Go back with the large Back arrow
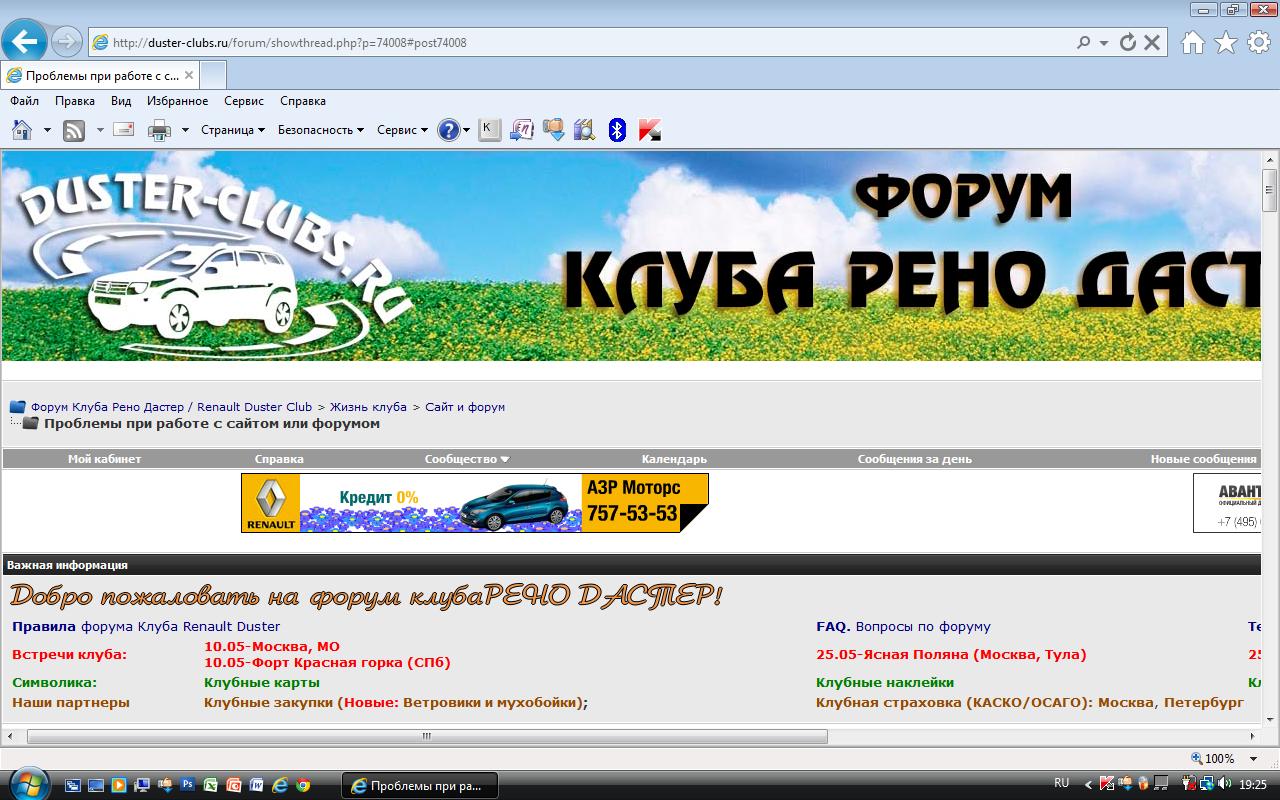This screenshot has height=800, width=1280. [x=25, y=42]
